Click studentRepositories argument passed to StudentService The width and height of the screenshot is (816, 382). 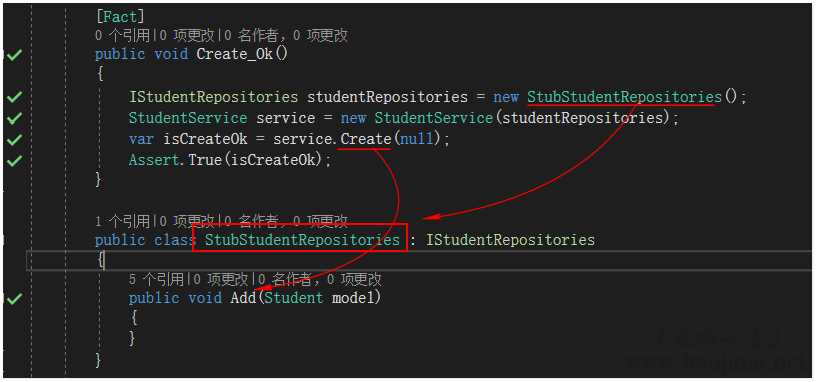582,118
